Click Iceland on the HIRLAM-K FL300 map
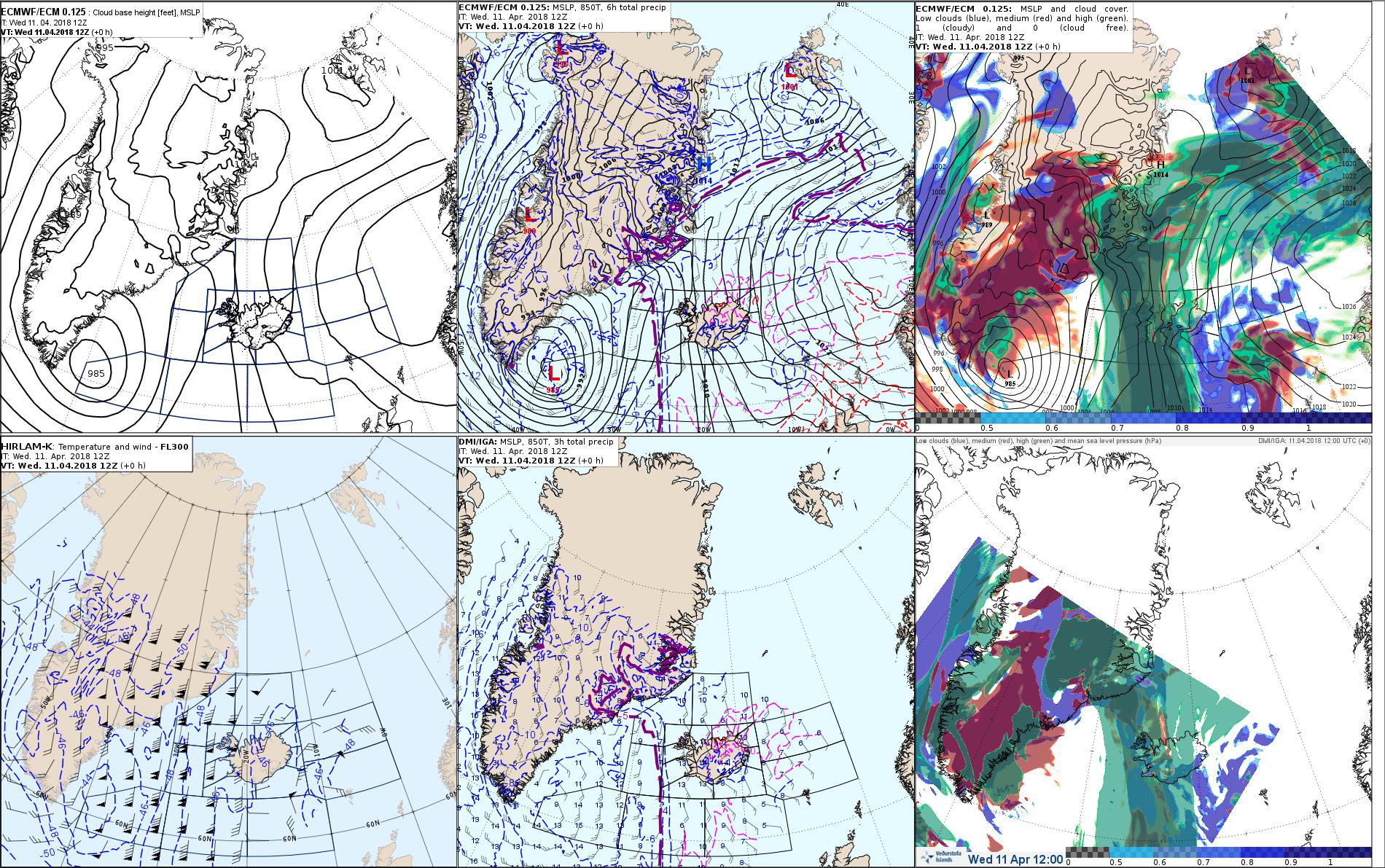The height and width of the screenshot is (868, 1385). point(258,756)
